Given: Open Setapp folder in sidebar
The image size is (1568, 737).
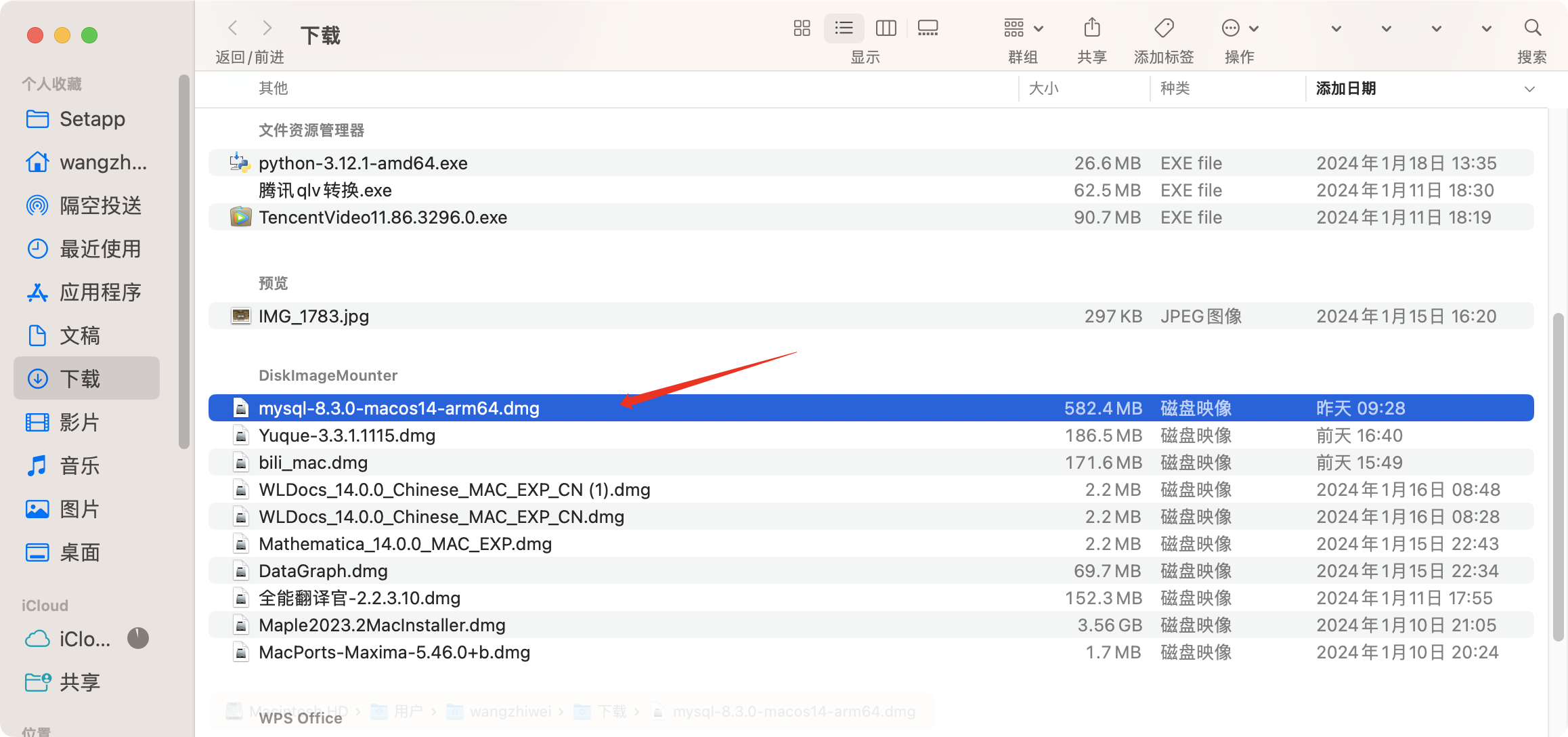Looking at the screenshot, I should point(87,119).
